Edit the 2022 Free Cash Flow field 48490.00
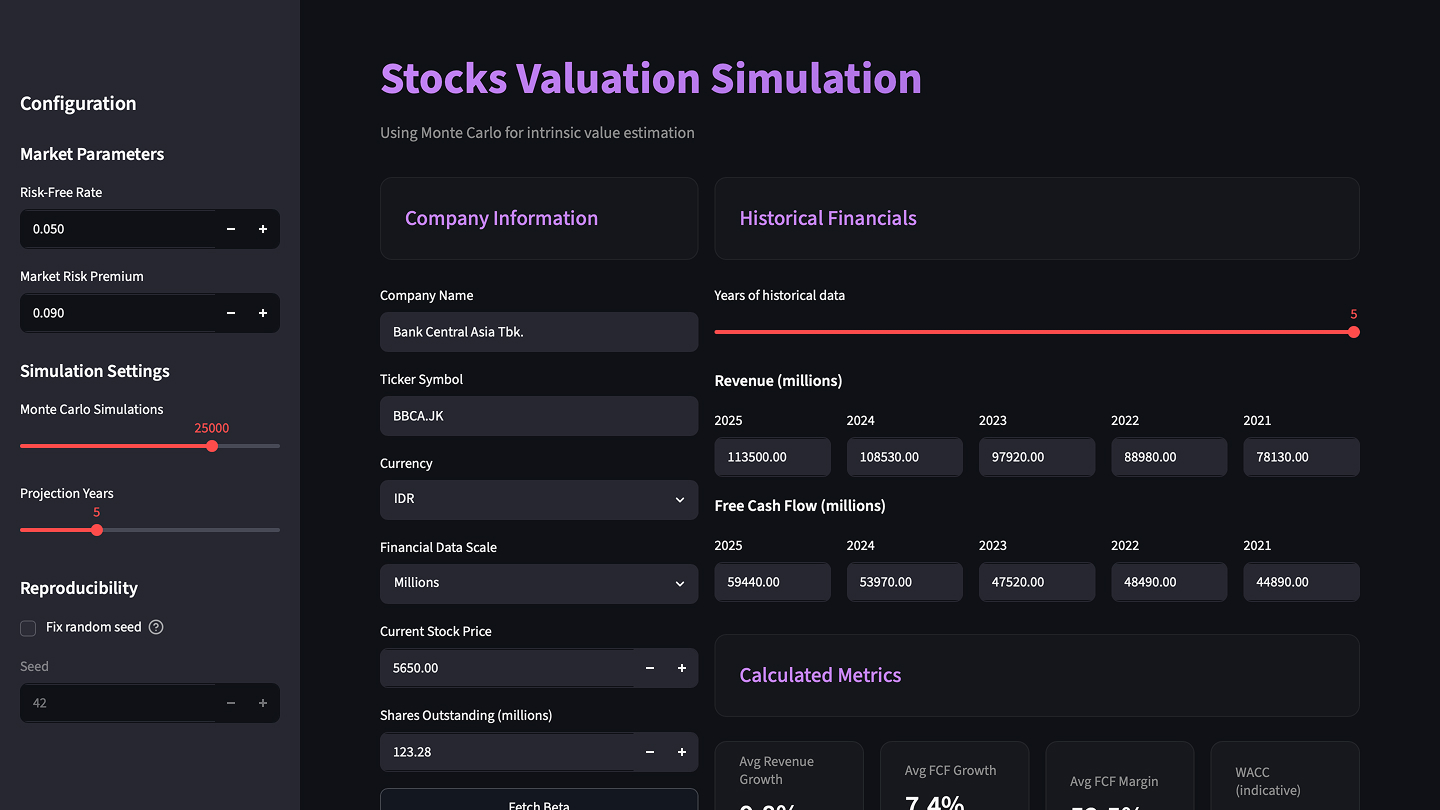Viewport: 1440px width, 810px height. click(x=1169, y=582)
